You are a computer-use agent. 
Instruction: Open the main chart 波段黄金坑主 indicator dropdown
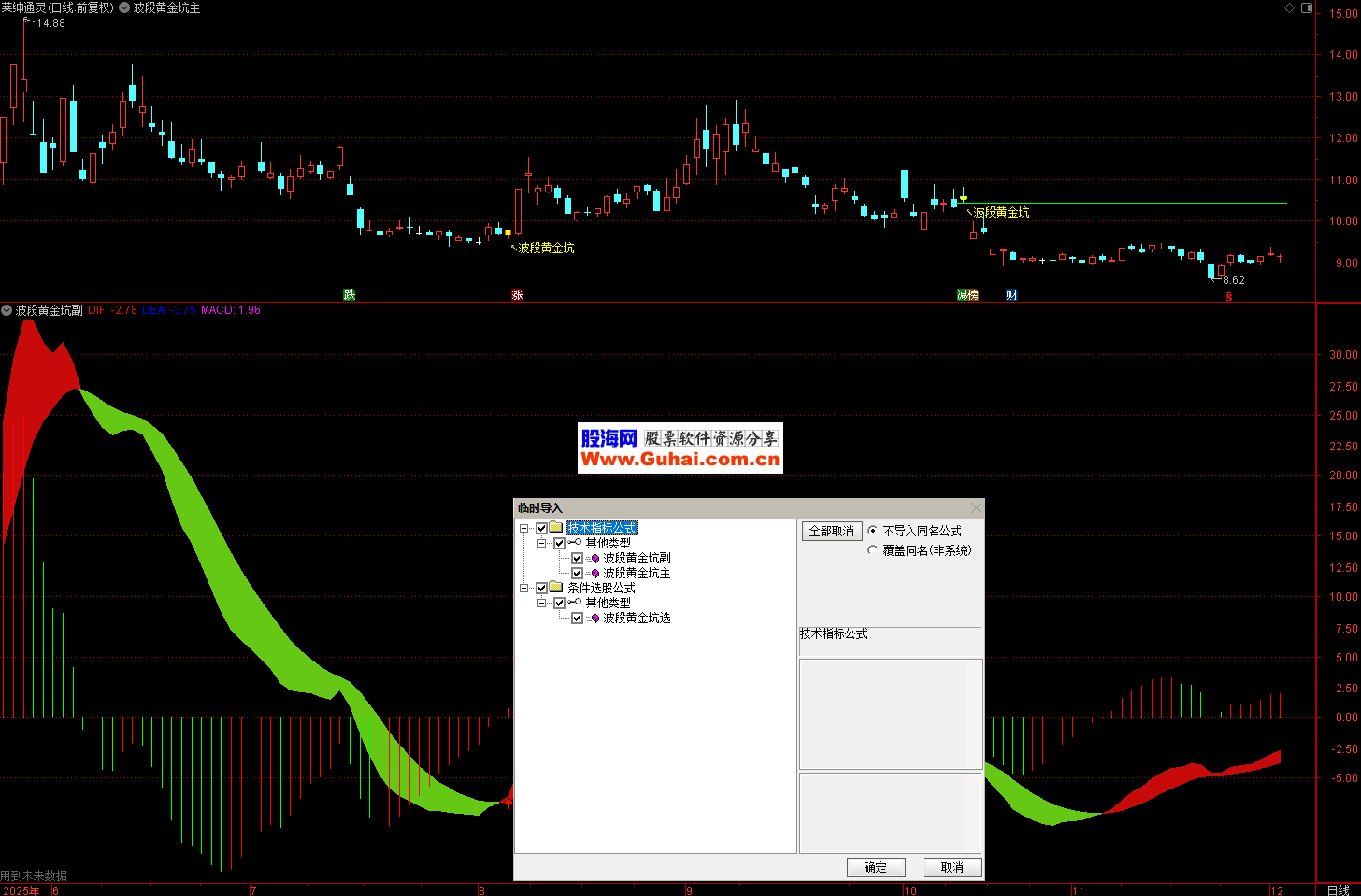124,7
